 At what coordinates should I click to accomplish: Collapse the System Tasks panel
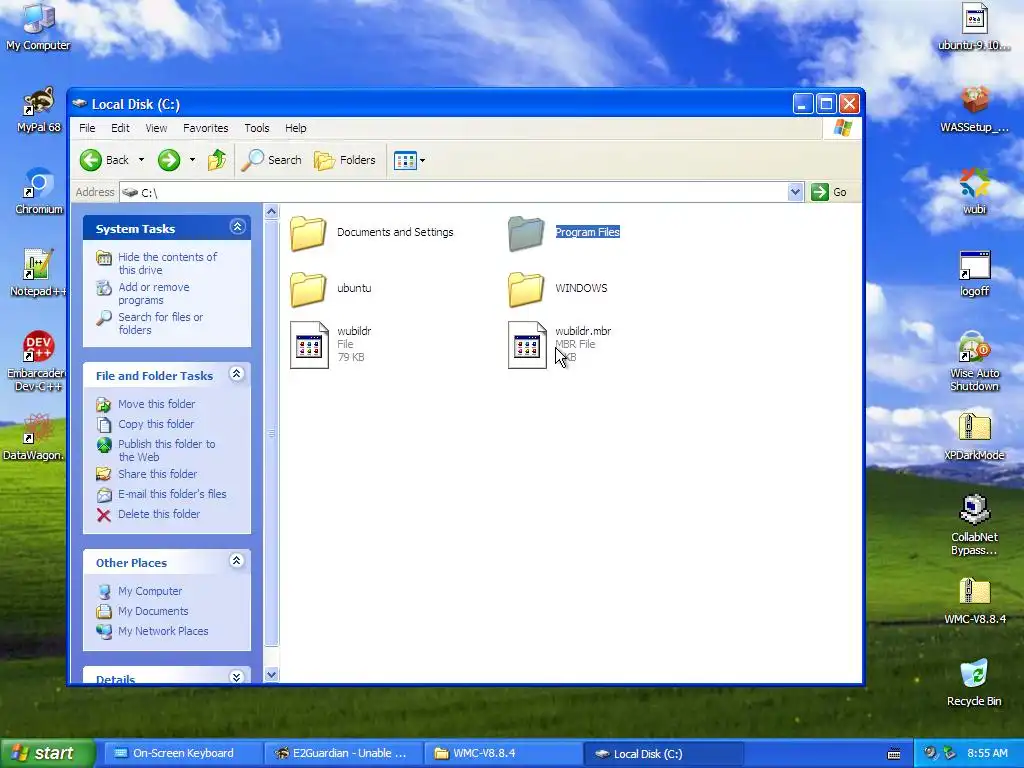(x=237, y=227)
